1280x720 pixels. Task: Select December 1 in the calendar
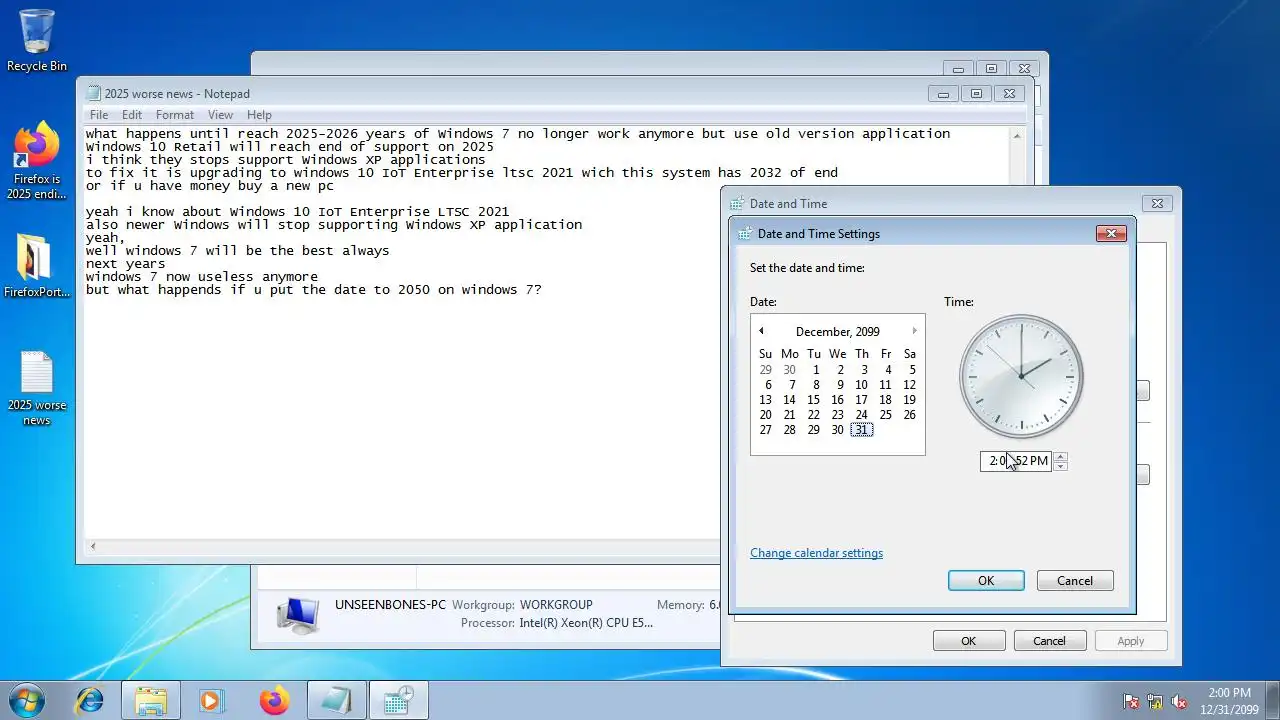[x=816, y=370]
